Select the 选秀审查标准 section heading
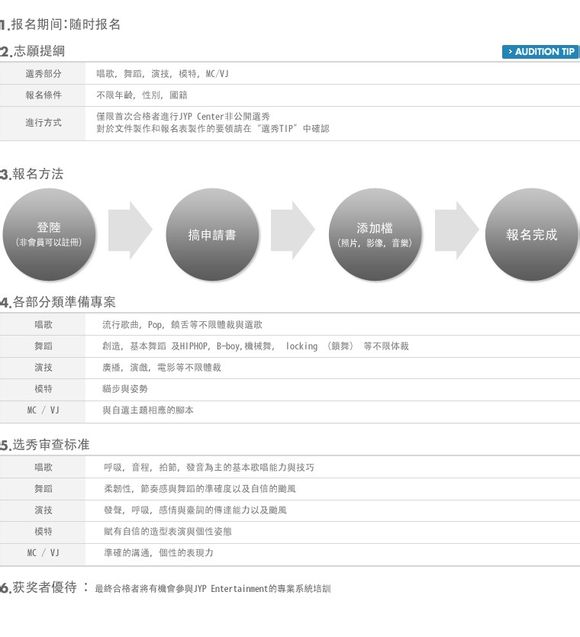 [45, 445]
